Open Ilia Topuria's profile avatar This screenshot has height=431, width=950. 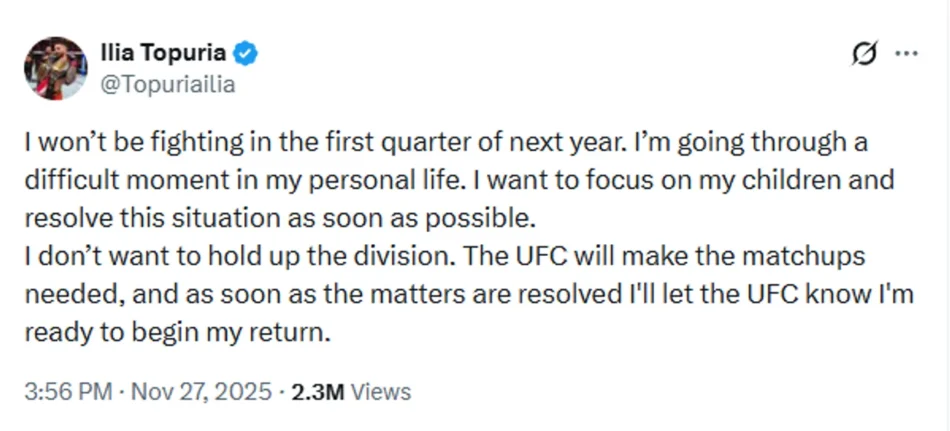coord(55,68)
